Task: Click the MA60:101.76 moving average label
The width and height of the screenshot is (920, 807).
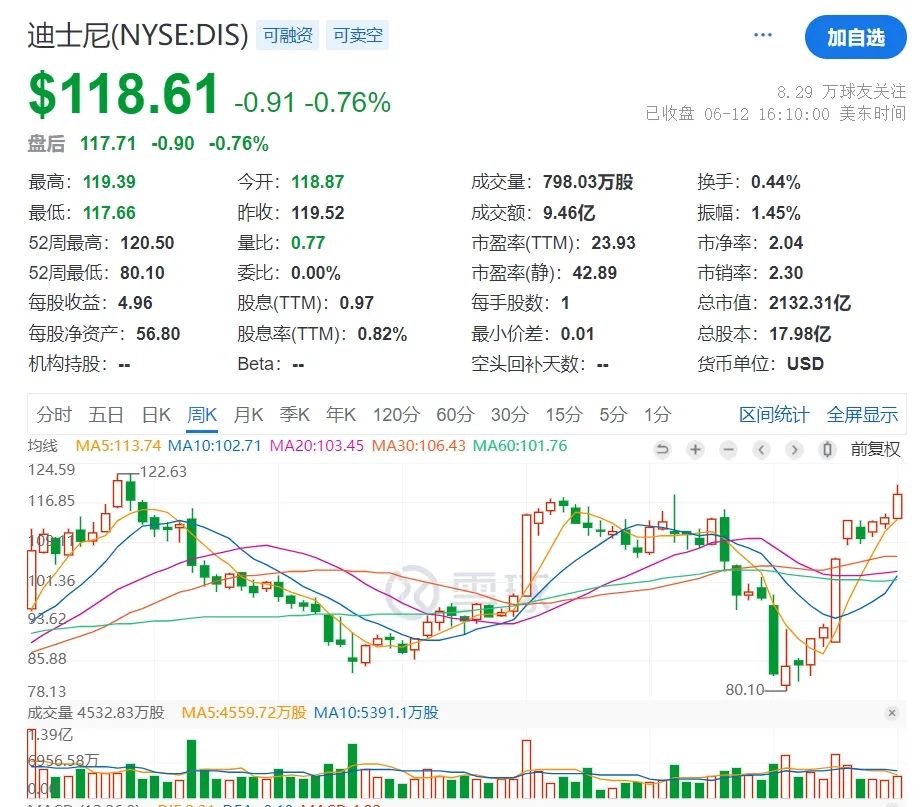Action: (520, 446)
